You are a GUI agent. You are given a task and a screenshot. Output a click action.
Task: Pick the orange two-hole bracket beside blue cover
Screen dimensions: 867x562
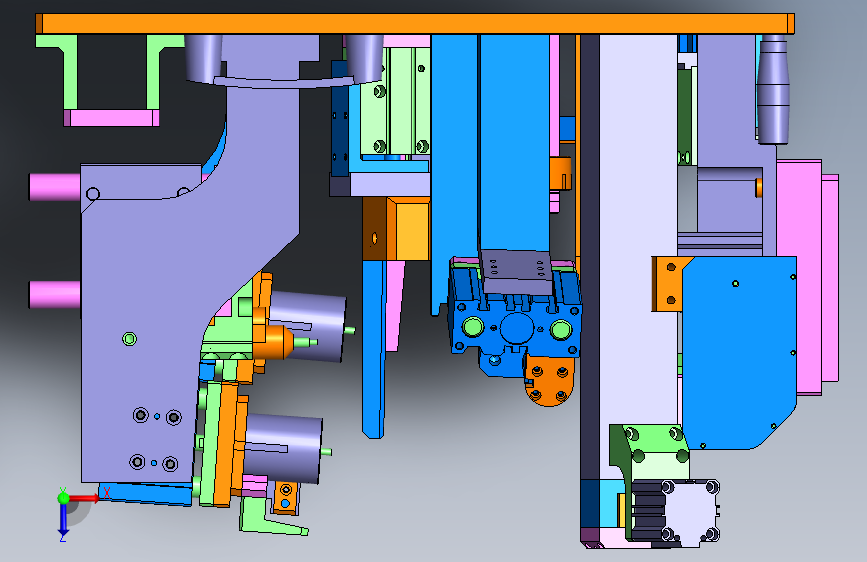click(x=668, y=284)
